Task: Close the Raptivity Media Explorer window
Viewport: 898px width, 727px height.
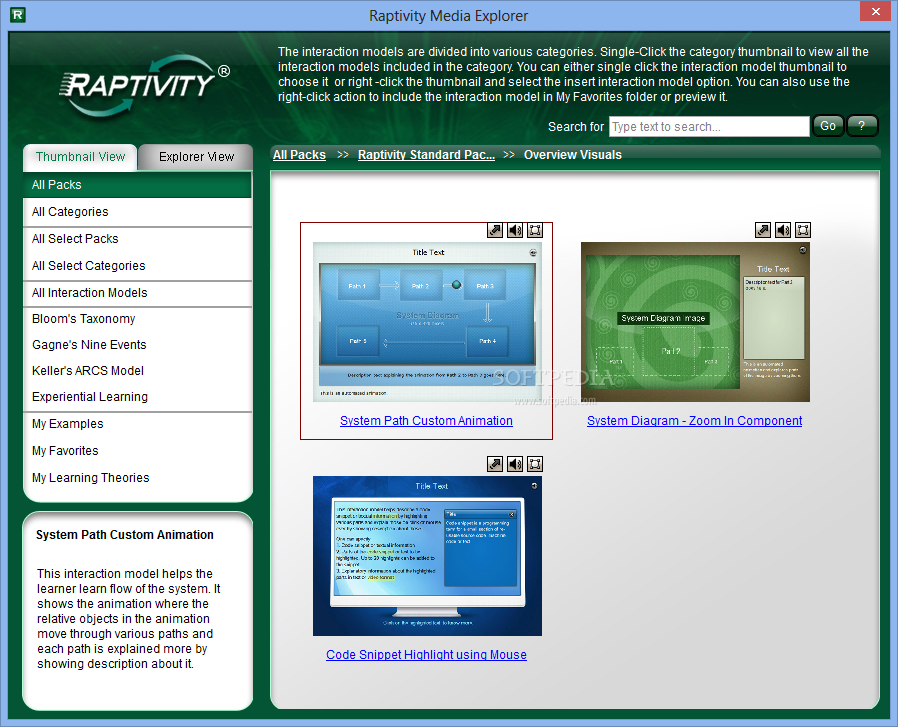Action: click(876, 11)
